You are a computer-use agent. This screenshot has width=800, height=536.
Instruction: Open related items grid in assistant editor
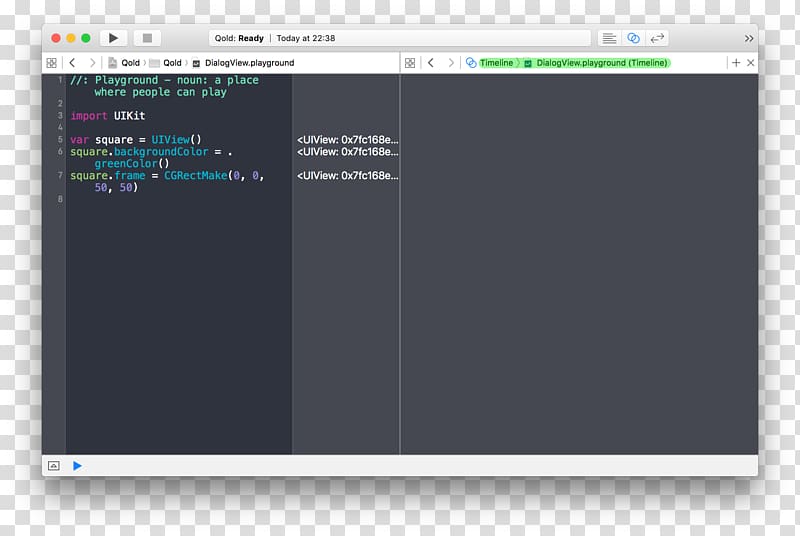tap(410, 63)
